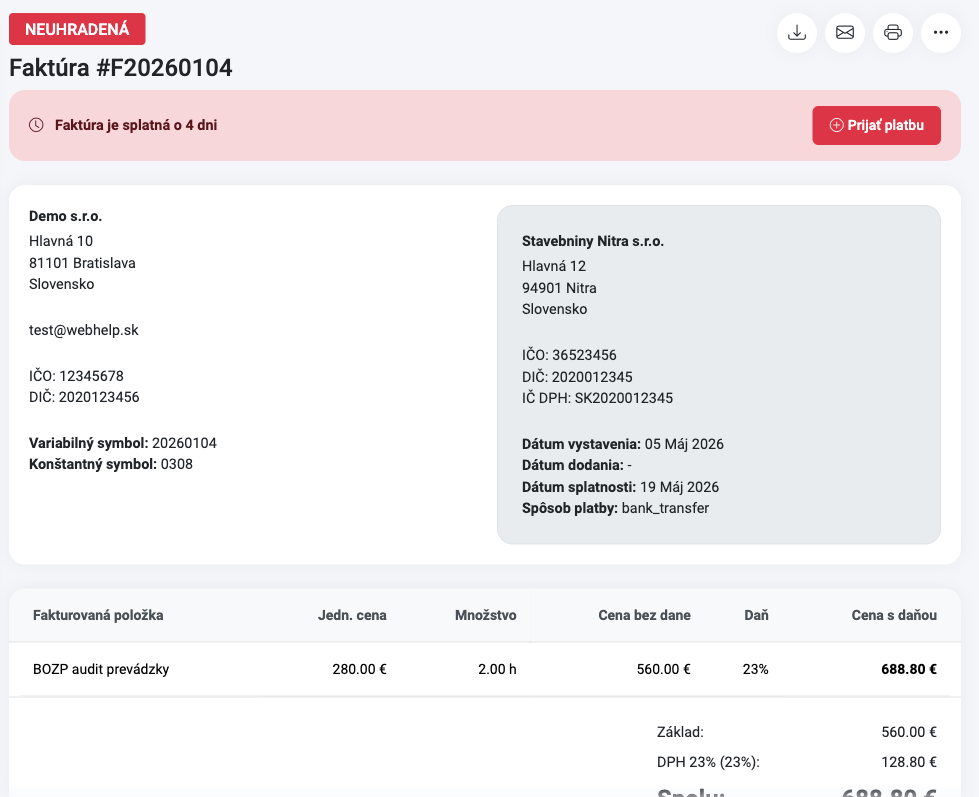Click the Hlavná 12 address line
The width and height of the screenshot is (979, 797).
tap(554, 266)
